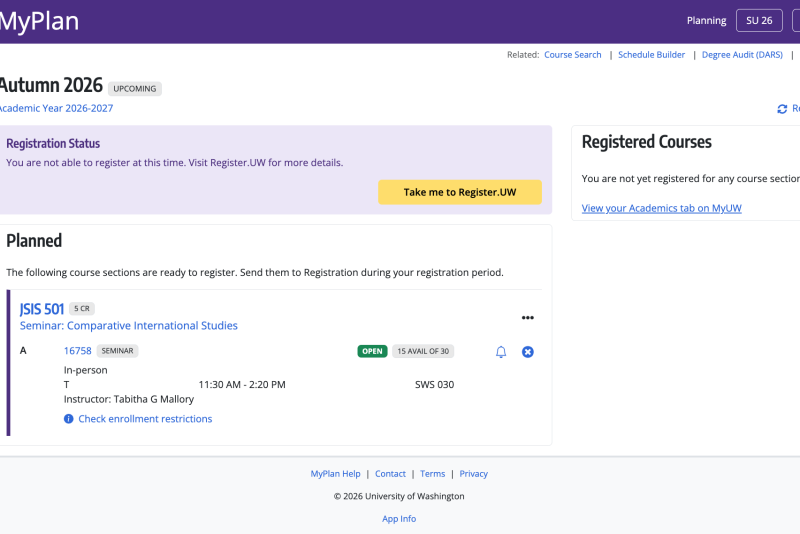Click the Contact footer link
The height and width of the screenshot is (534, 800).
tap(390, 474)
